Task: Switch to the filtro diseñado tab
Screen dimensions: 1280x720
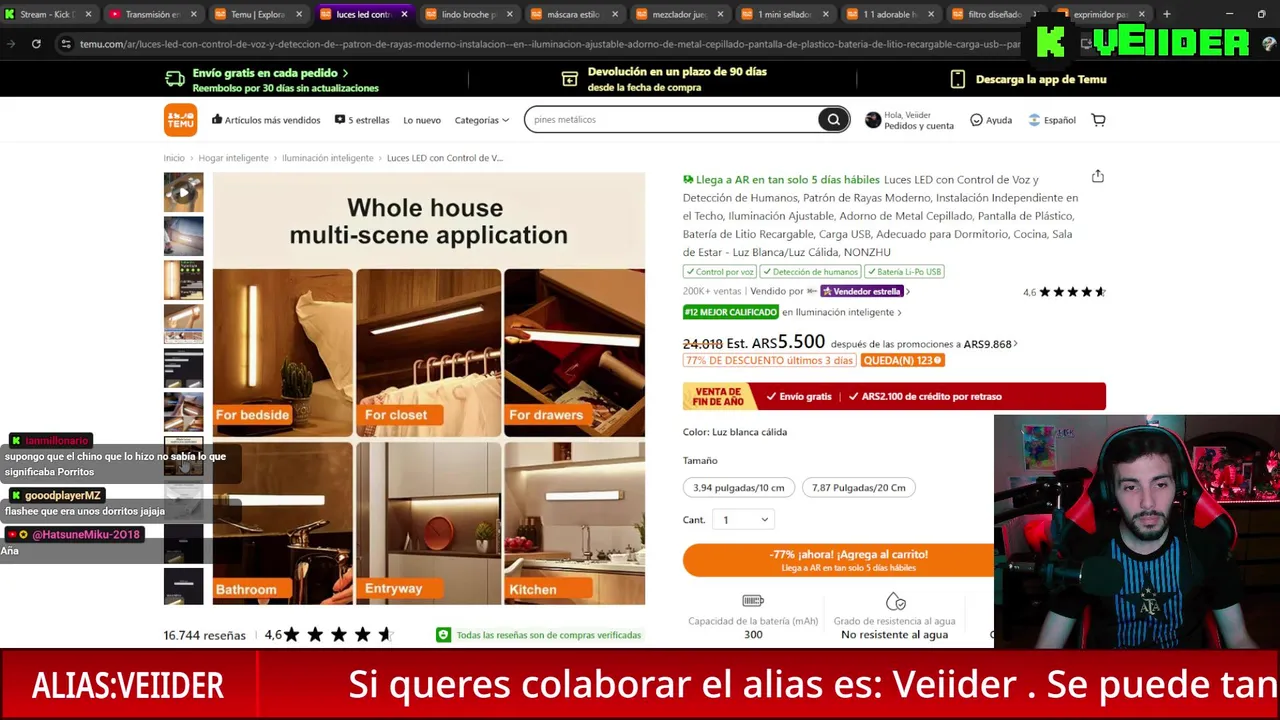Action: coord(993,14)
